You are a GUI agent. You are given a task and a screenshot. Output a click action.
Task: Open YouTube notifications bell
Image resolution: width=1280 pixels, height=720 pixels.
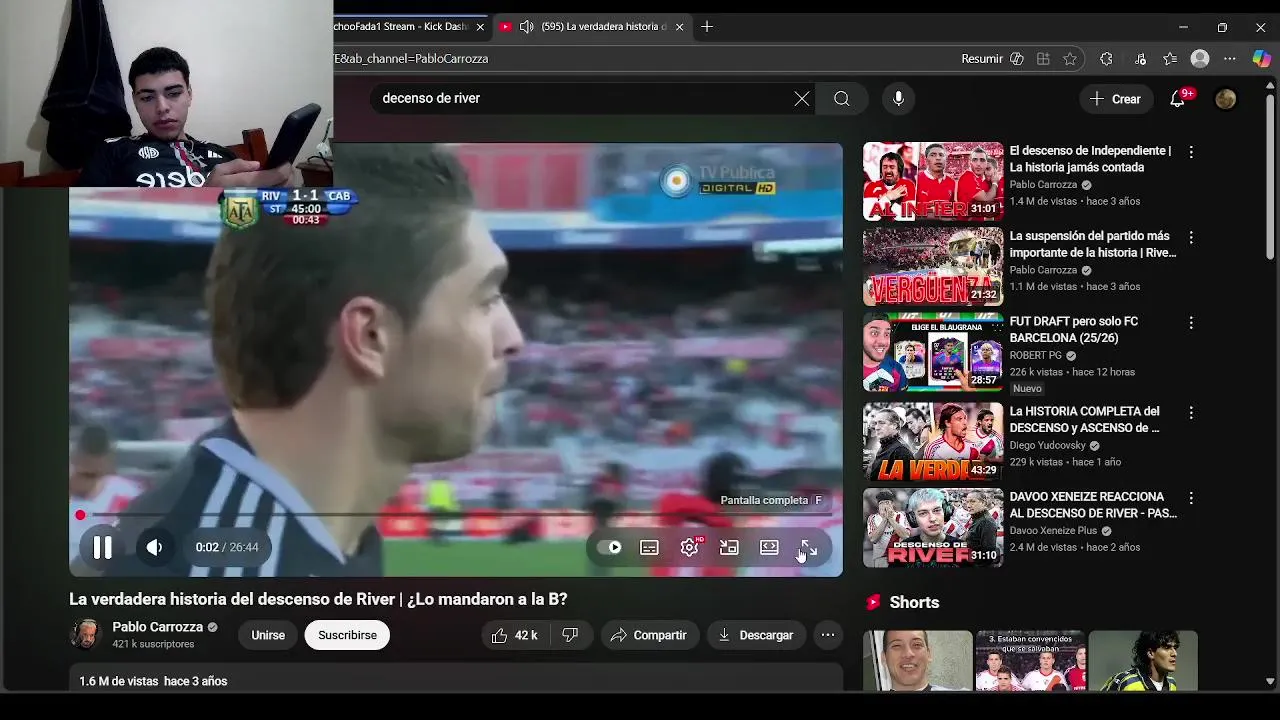tap(1178, 99)
